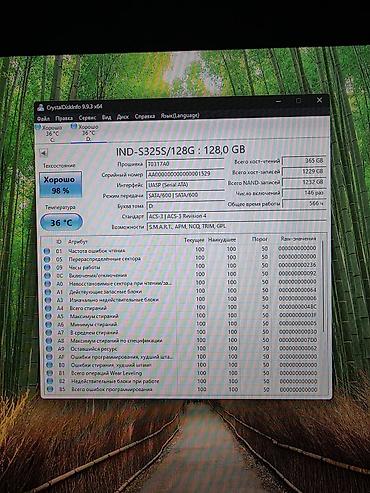Select the Всего стираний attribute row
Screen dimensions: 370x493
181,308
